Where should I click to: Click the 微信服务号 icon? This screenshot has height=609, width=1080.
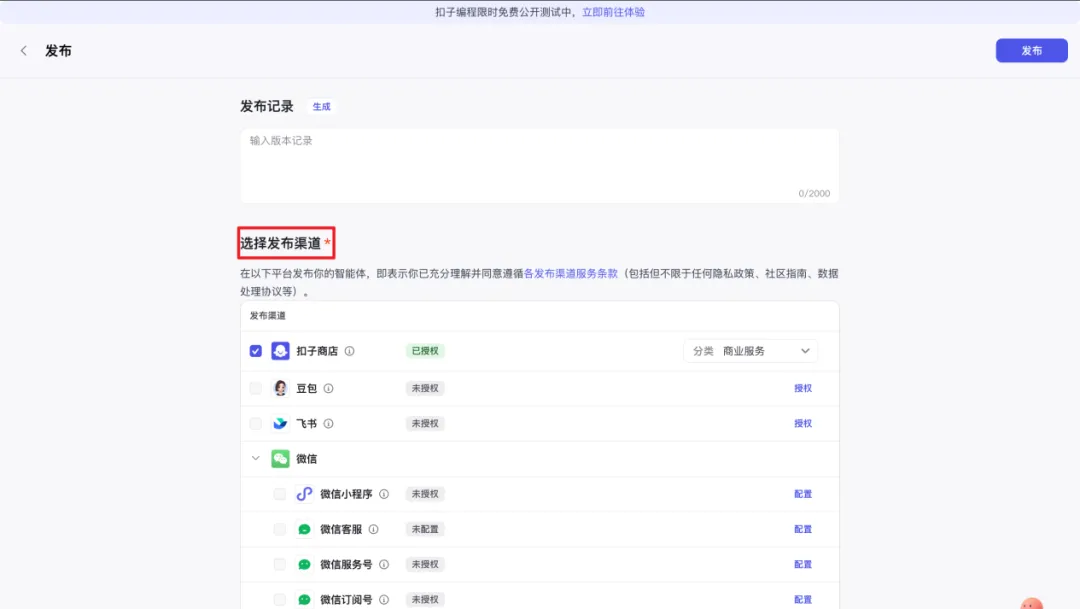click(x=304, y=564)
